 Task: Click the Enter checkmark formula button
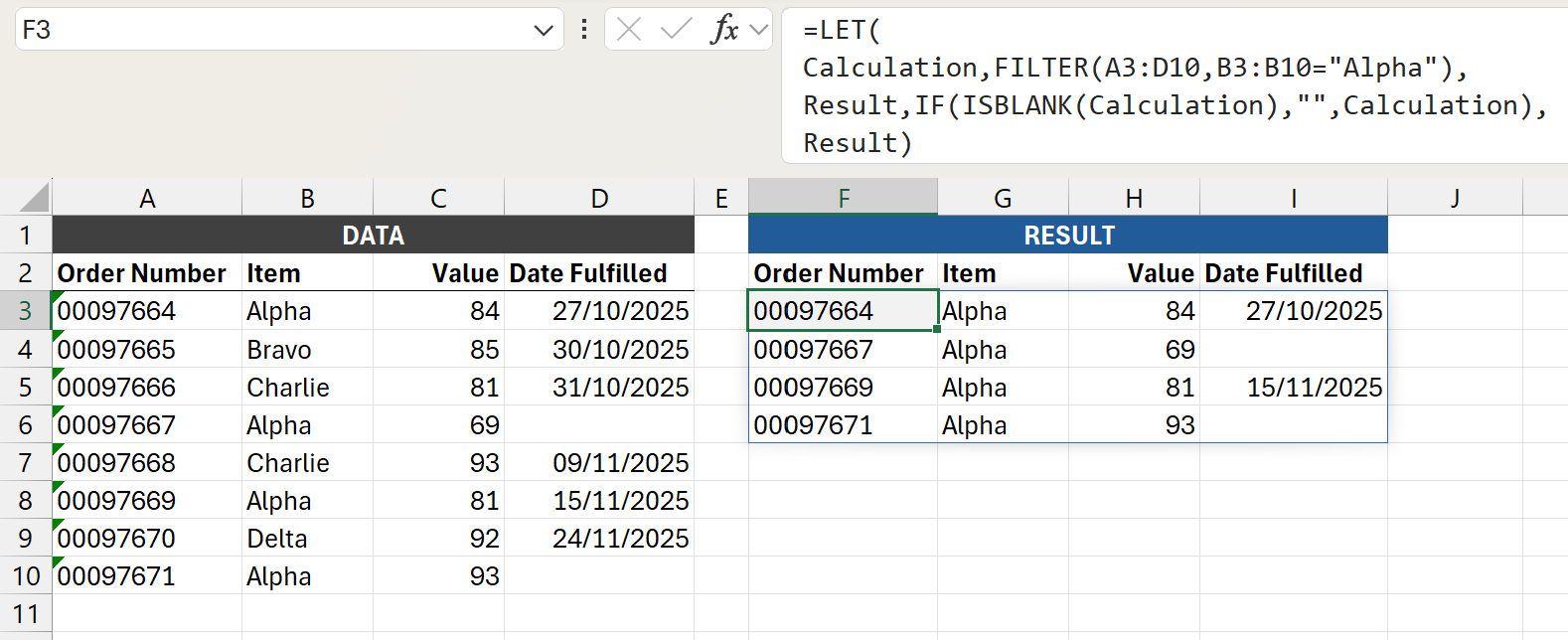[677, 30]
